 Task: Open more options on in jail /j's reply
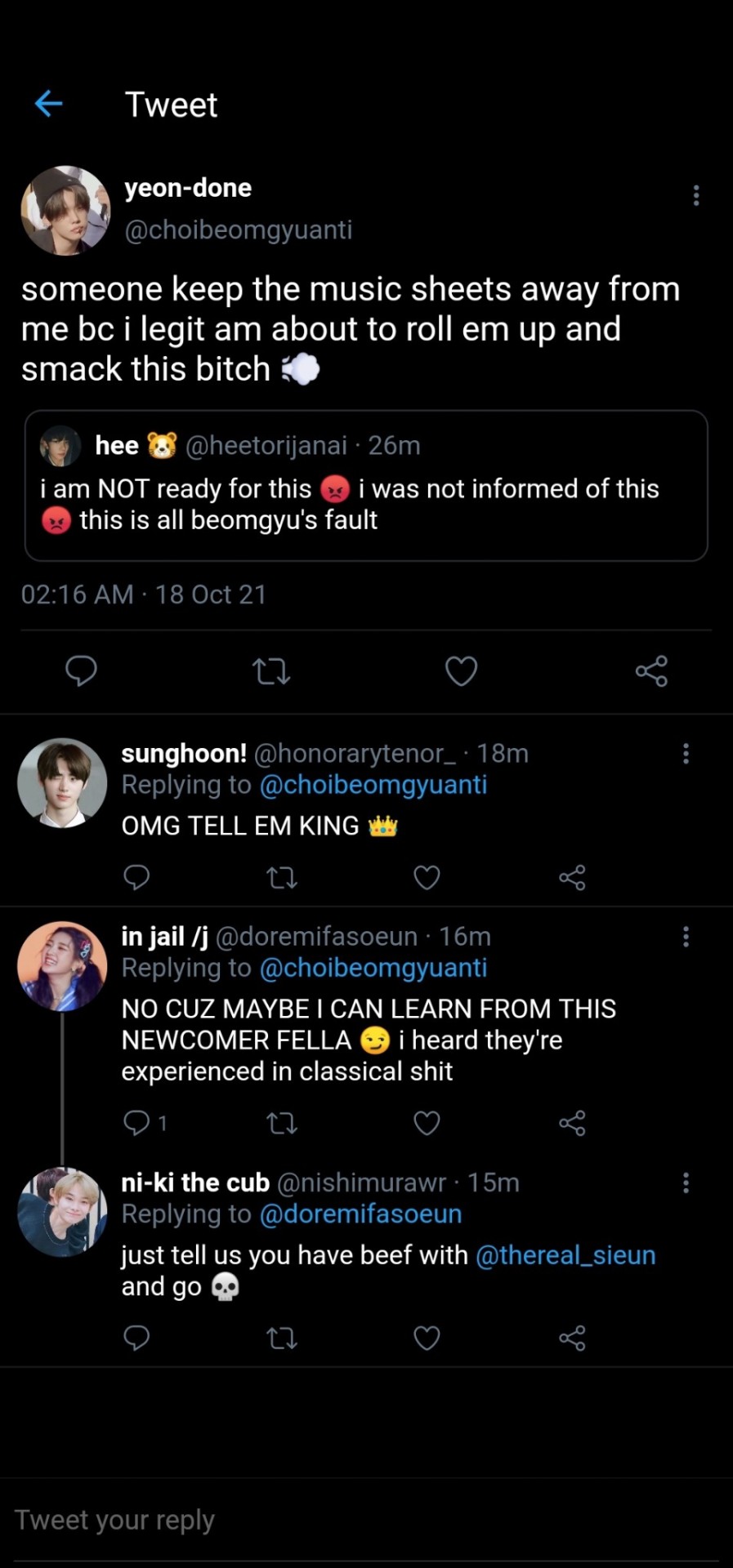(x=686, y=936)
